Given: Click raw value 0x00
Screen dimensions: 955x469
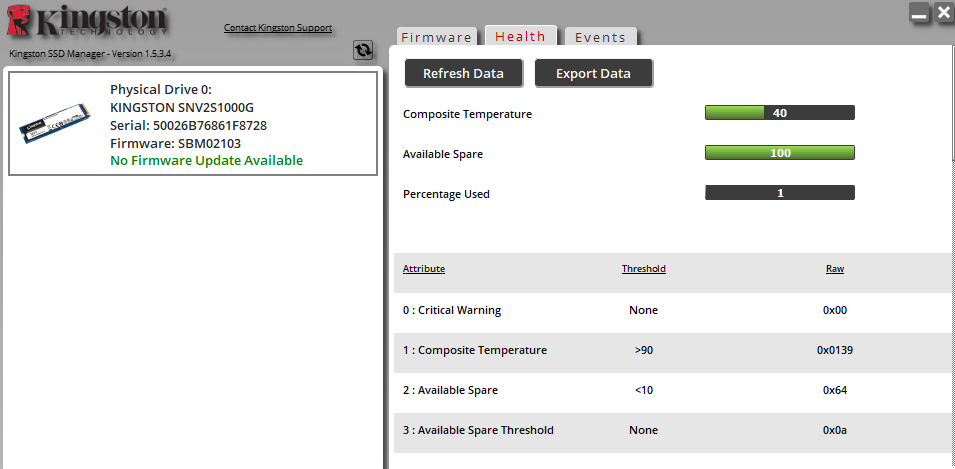Looking at the screenshot, I should (x=835, y=310).
